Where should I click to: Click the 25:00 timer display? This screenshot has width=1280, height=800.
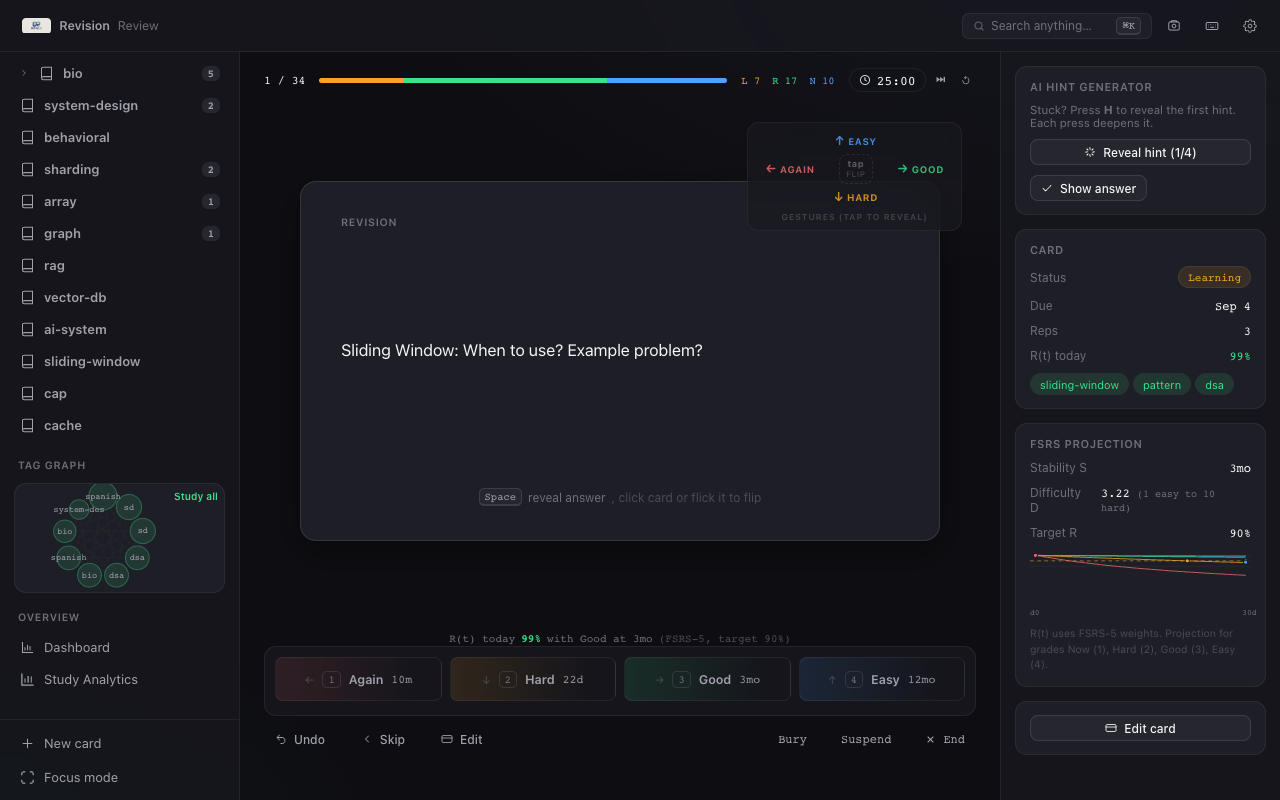point(888,80)
